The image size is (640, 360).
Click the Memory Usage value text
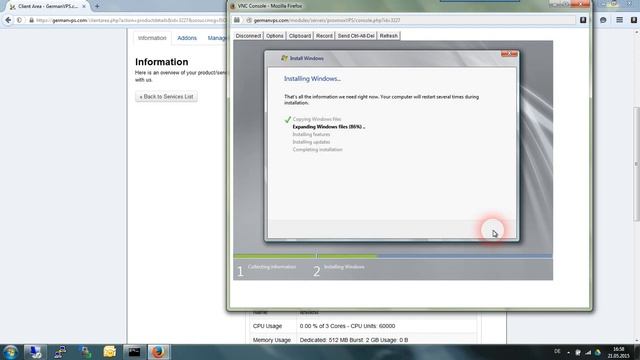[x=353, y=340]
